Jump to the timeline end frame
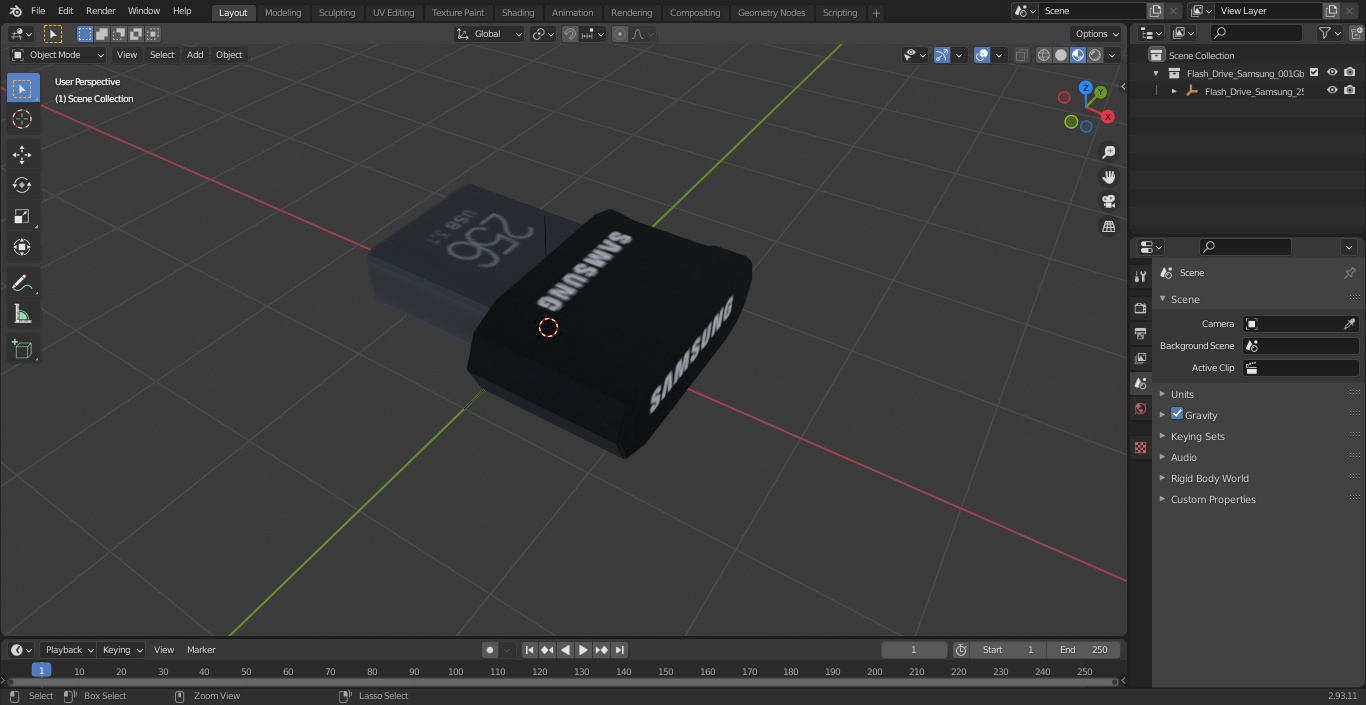 pyautogui.click(x=620, y=650)
